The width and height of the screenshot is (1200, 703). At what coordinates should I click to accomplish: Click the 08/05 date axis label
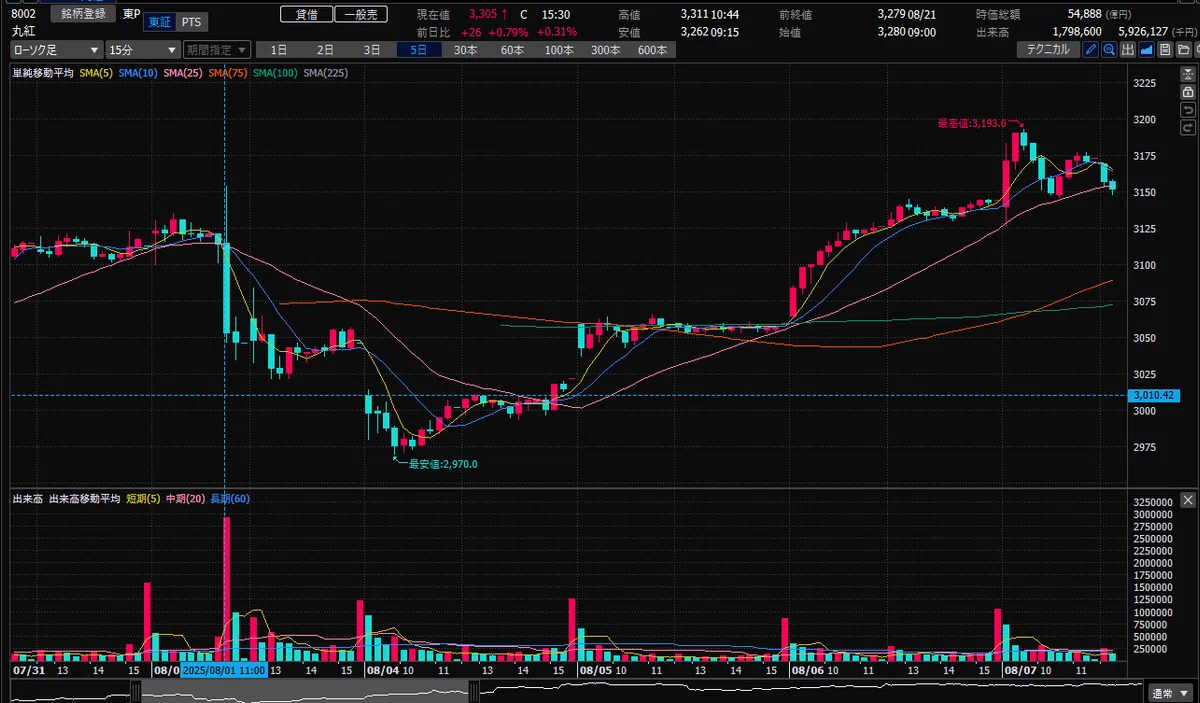[x=594, y=670]
